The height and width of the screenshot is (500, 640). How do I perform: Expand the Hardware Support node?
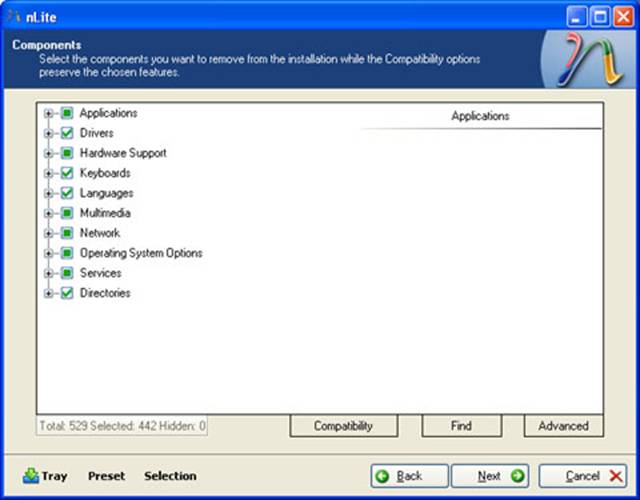(48, 153)
